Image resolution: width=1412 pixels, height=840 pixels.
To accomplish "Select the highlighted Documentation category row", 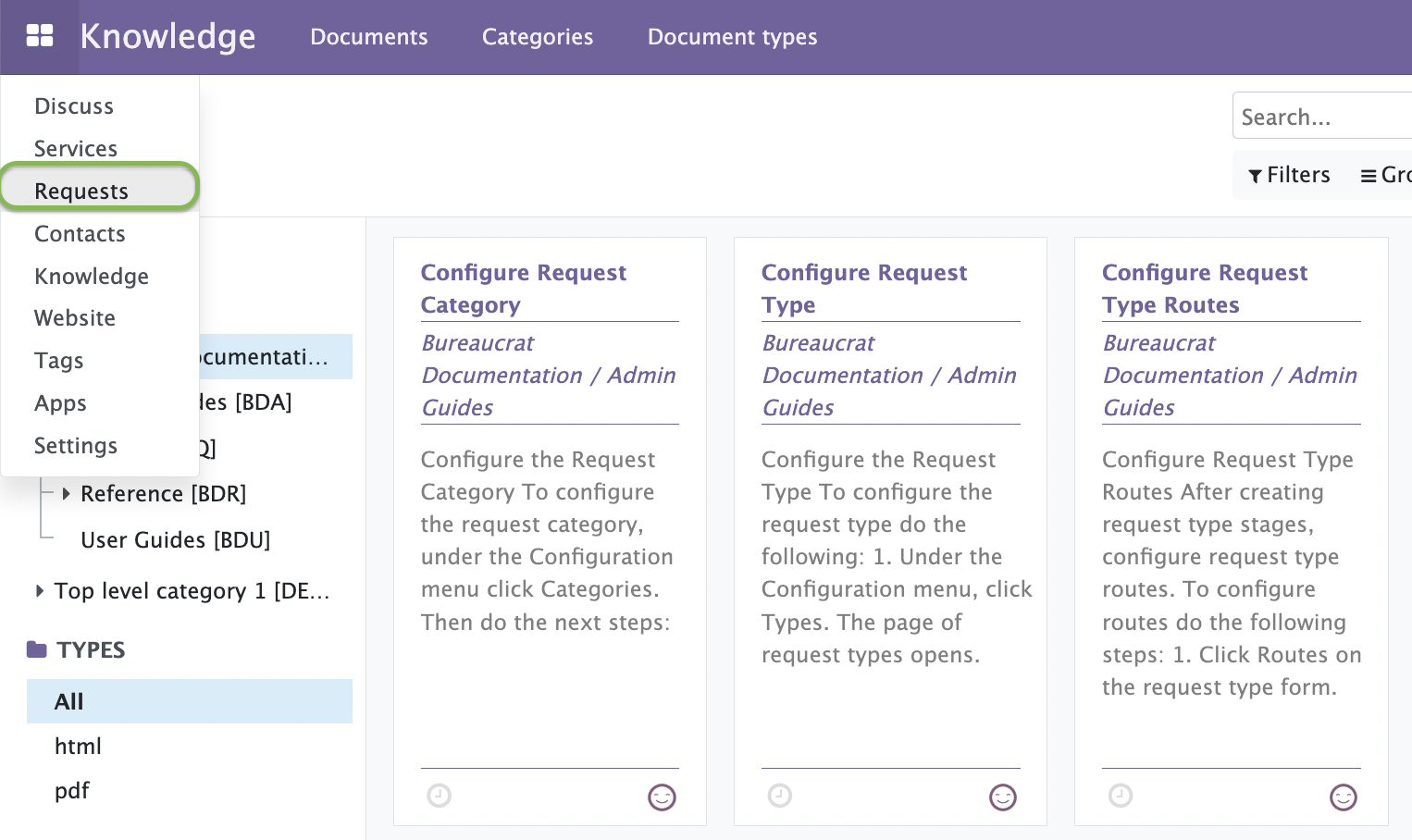I will pos(276,357).
